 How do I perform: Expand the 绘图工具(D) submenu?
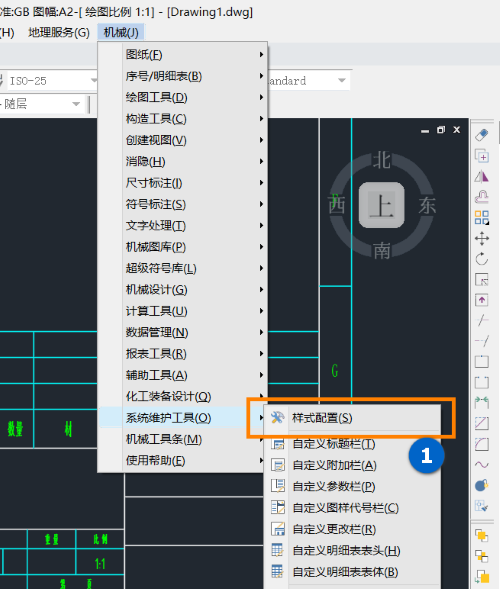pyautogui.click(x=183, y=97)
